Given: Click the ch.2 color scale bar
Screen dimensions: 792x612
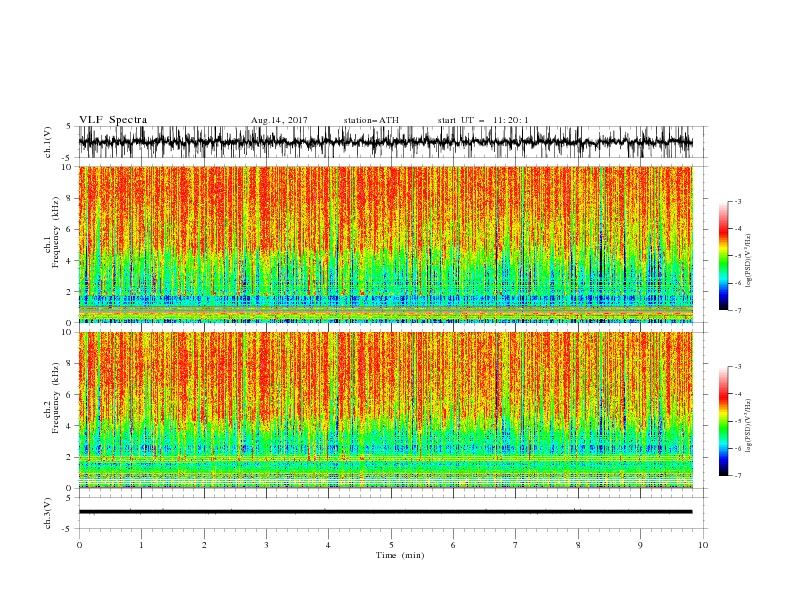Looking at the screenshot, I should coord(723,421).
